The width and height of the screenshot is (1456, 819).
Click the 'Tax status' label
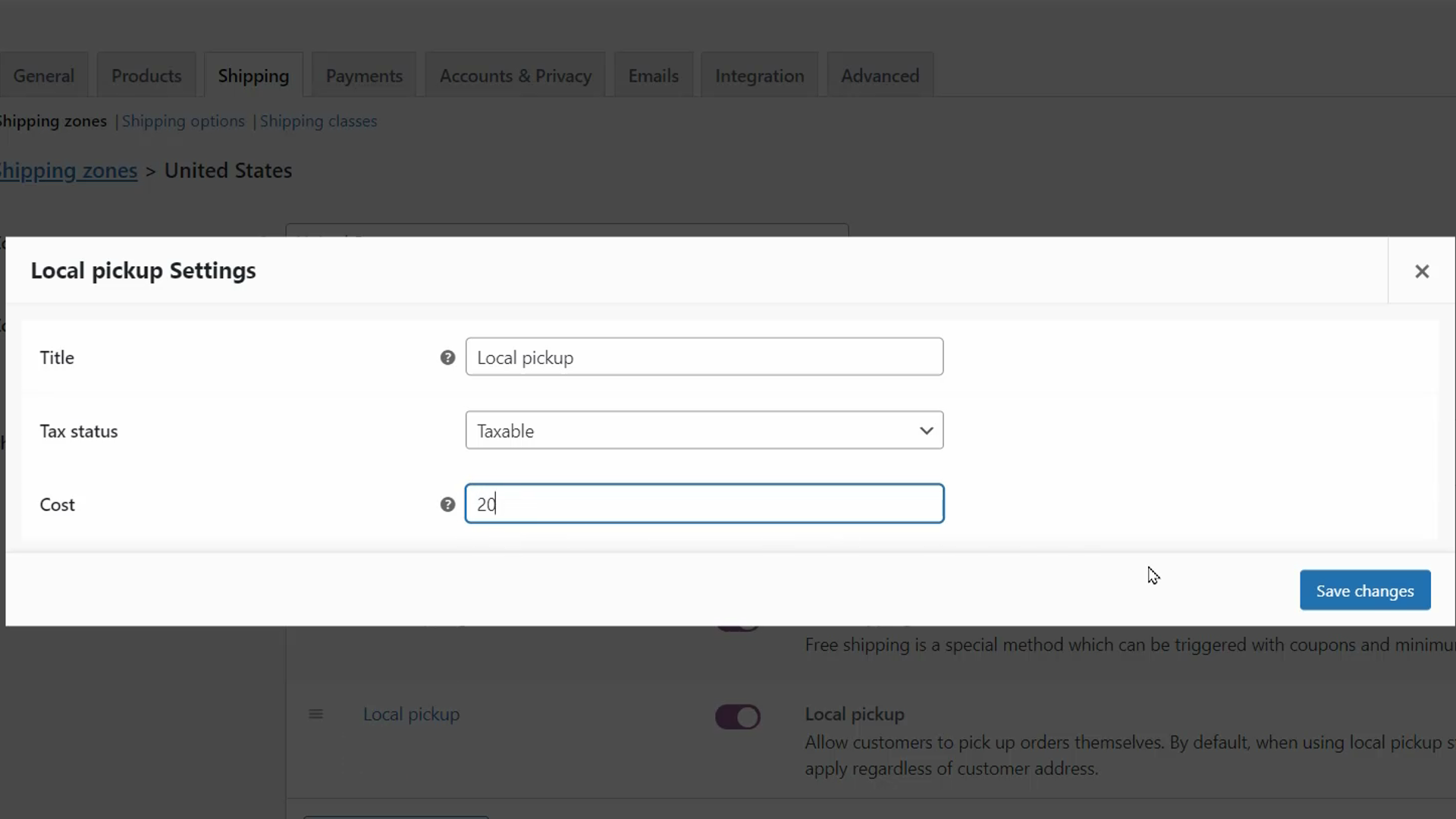pyautogui.click(x=79, y=431)
